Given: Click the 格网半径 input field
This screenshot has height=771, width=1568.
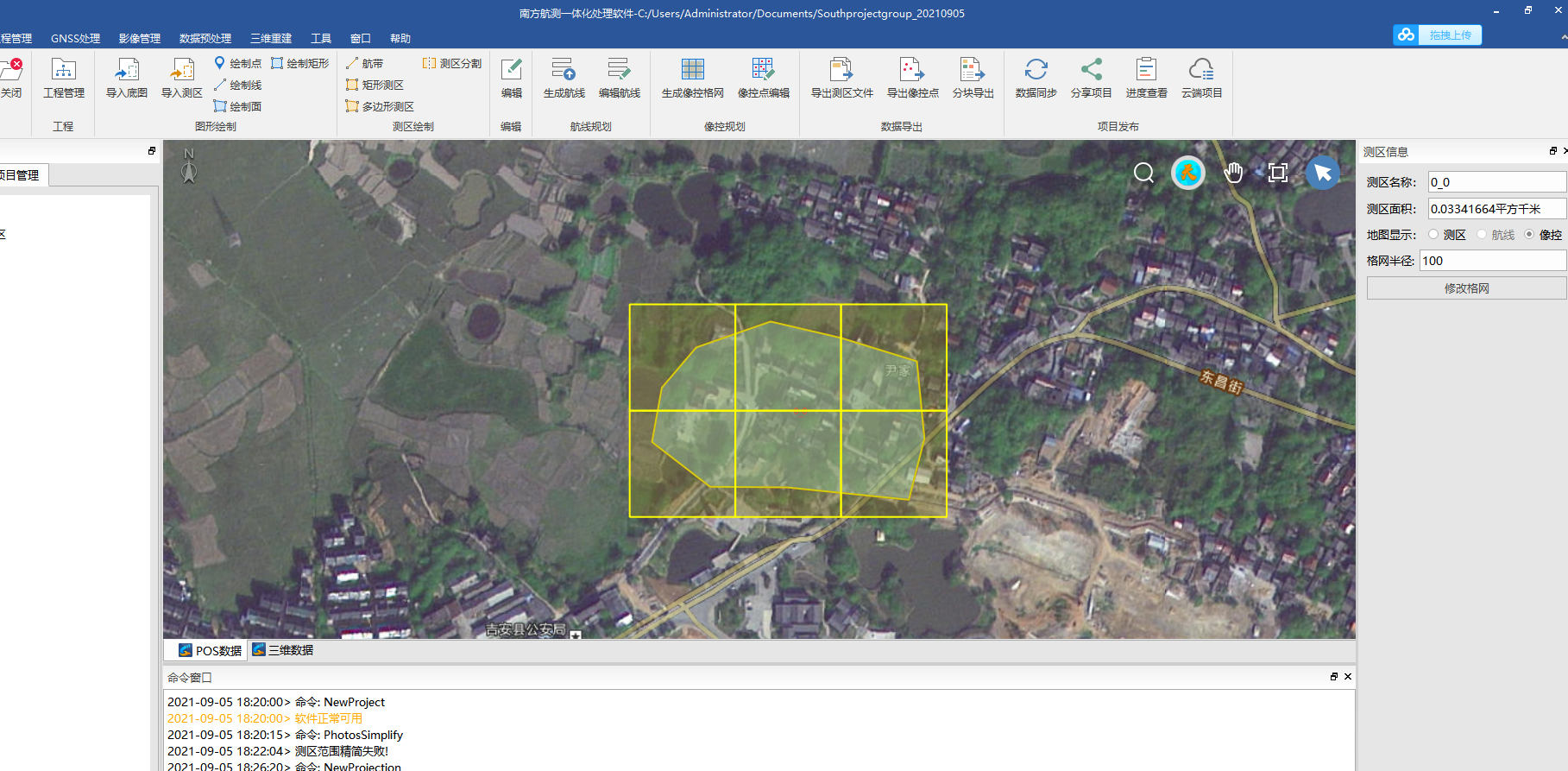Looking at the screenshot, I should tap(1492, 261).
